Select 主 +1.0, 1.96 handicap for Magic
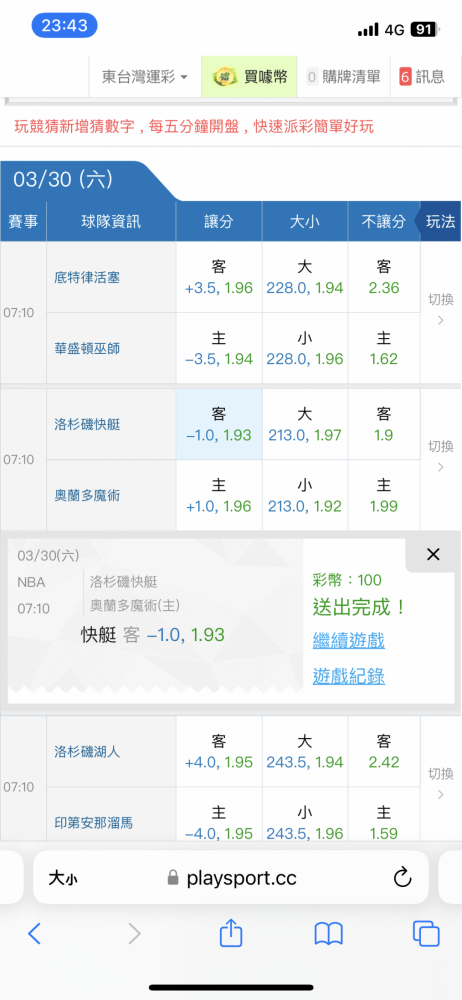The height and width of the screenshot is (1000, 462). tap(219, 496)
